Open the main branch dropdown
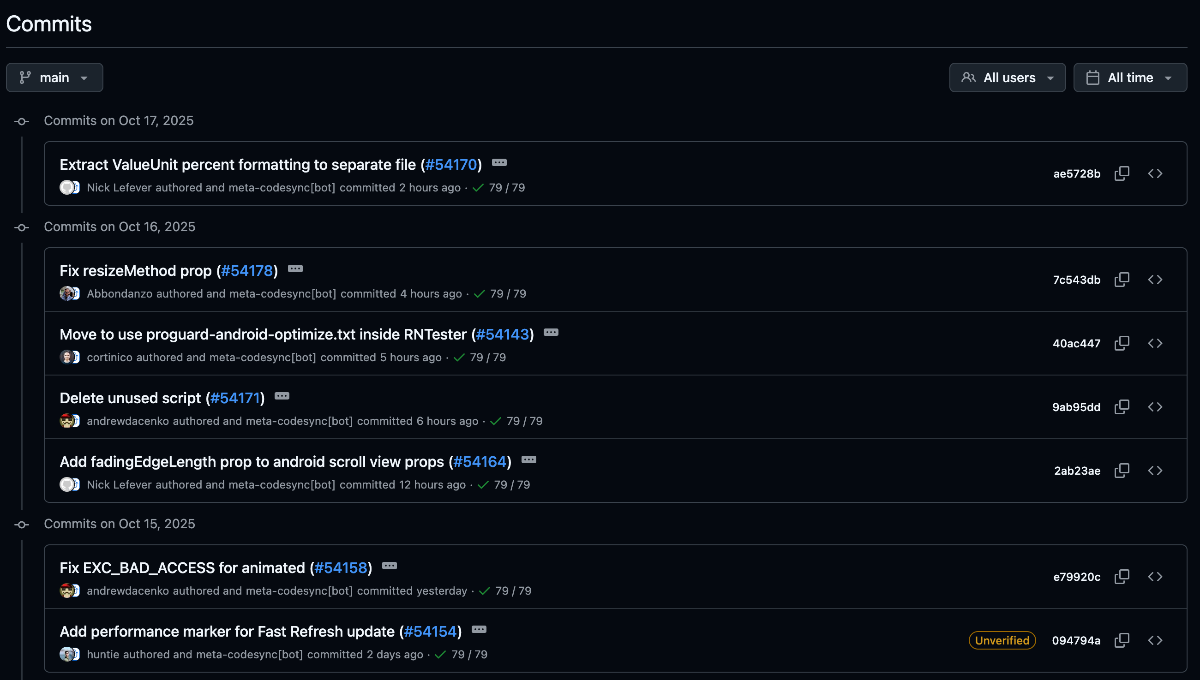The width and height of the screenshot is (1200, 680). (x=54, y=77)
